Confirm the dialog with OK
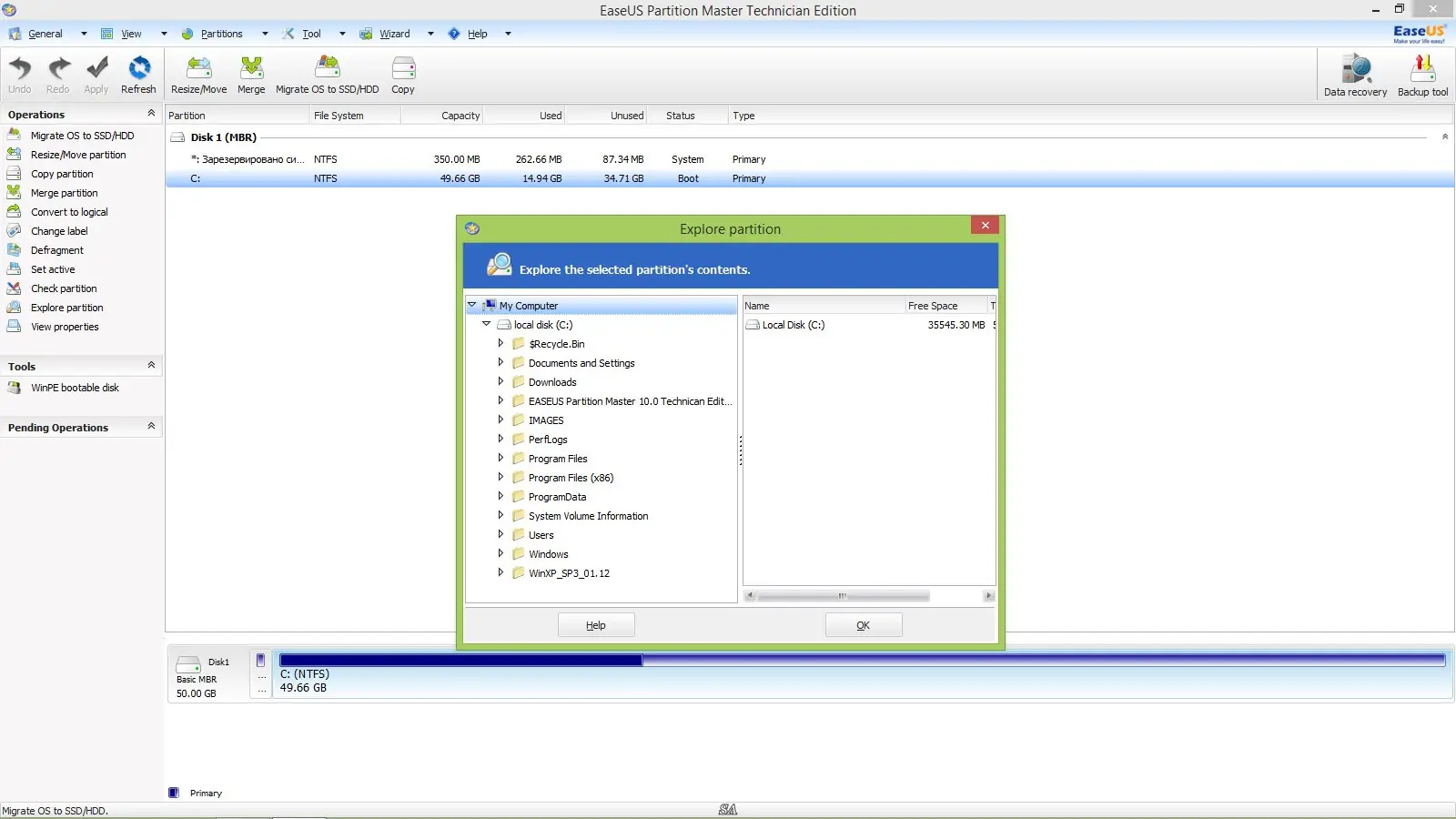 click(864, 625)
